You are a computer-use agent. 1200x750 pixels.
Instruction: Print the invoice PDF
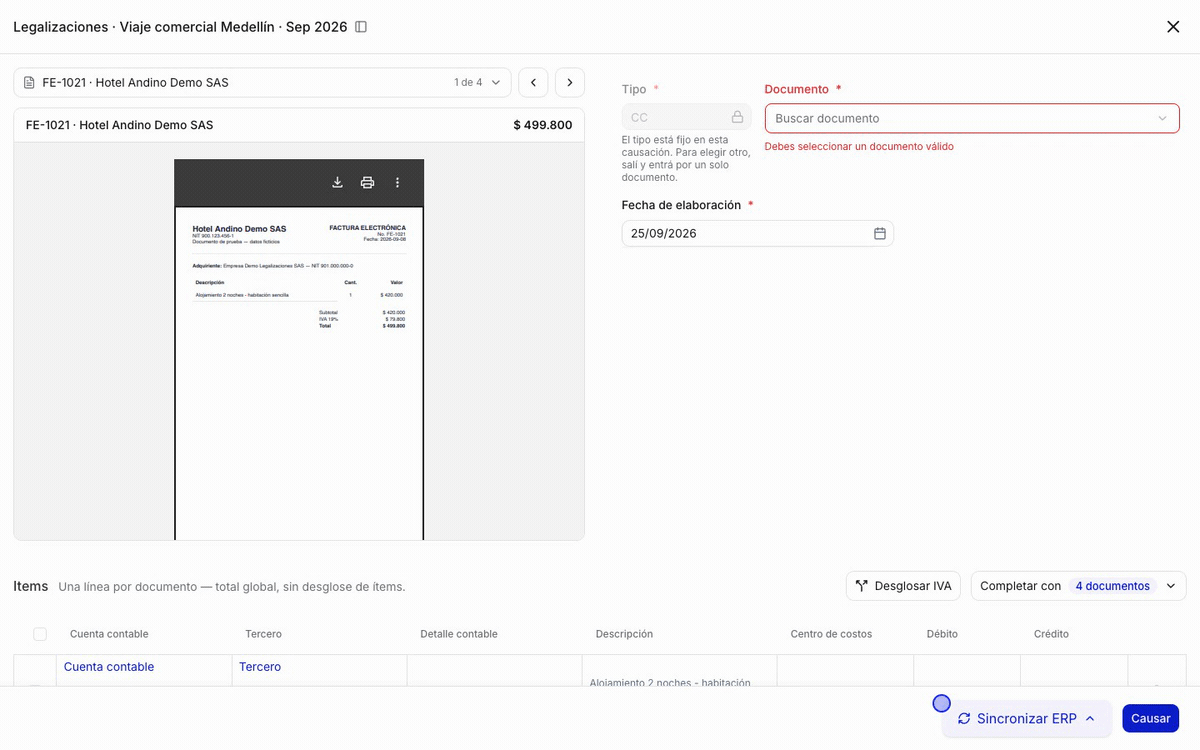(x=367, y=182)
